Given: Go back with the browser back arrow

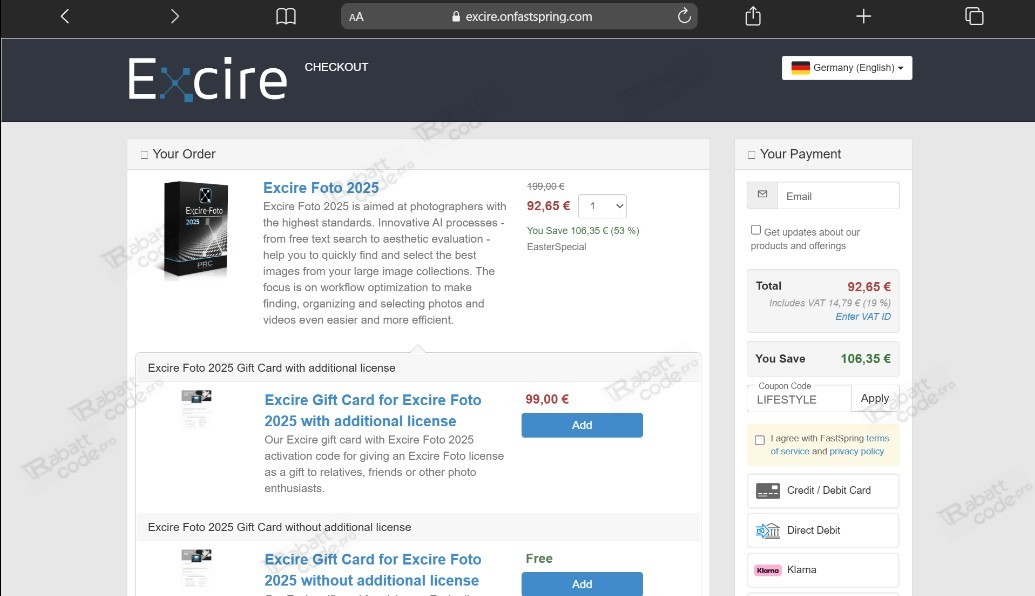Looking at the screenshot, I should click(65, 17).
